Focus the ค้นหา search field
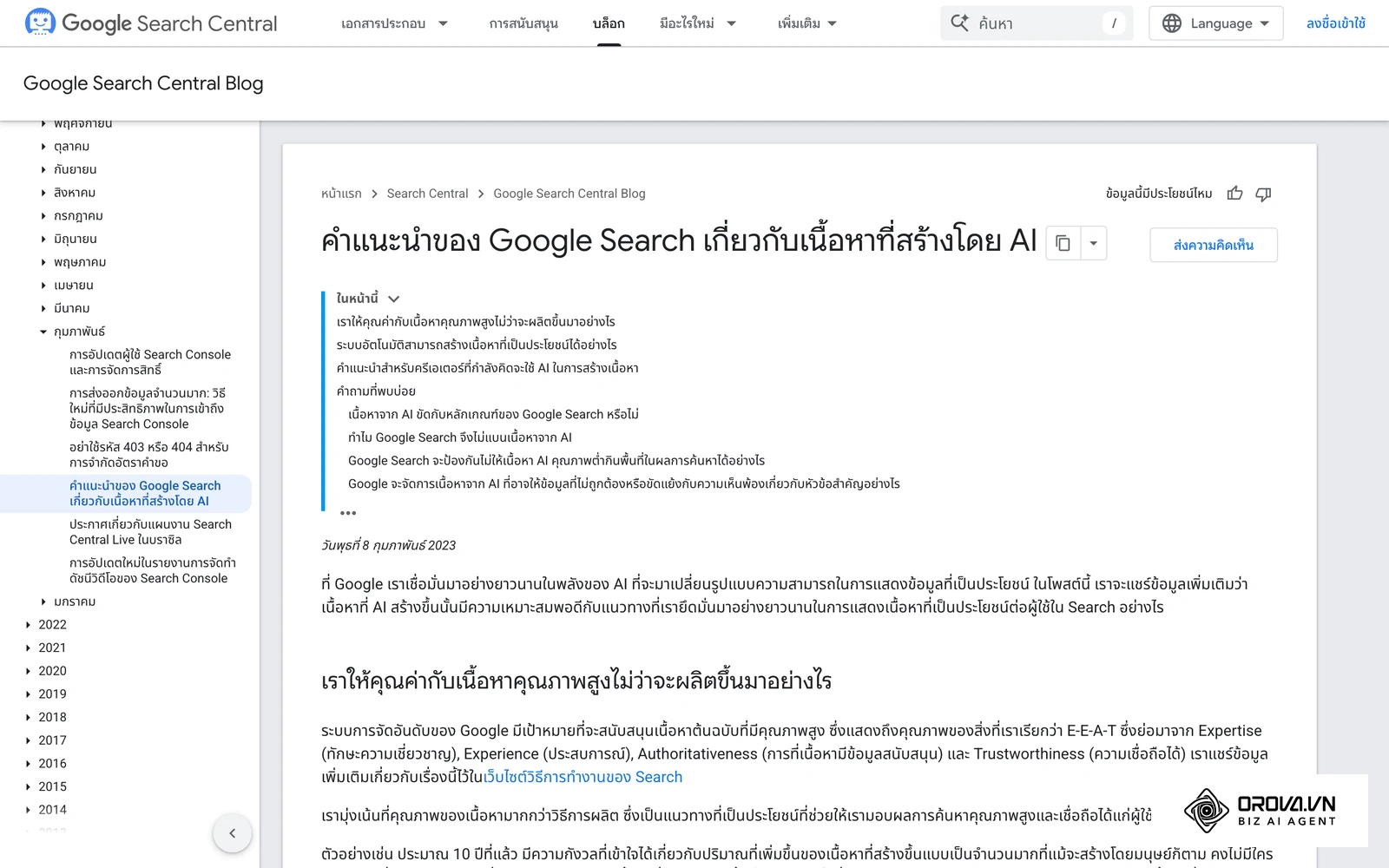 (1037, 23)
